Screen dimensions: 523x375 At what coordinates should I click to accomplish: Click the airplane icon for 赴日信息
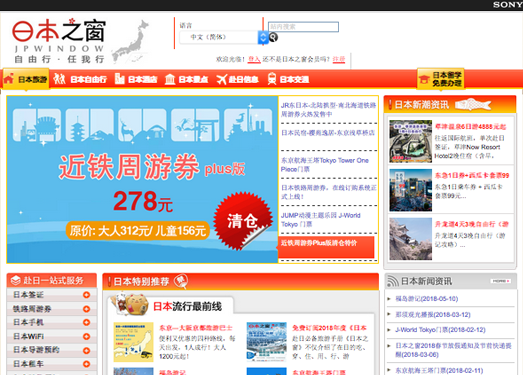[x=221, y=79]
